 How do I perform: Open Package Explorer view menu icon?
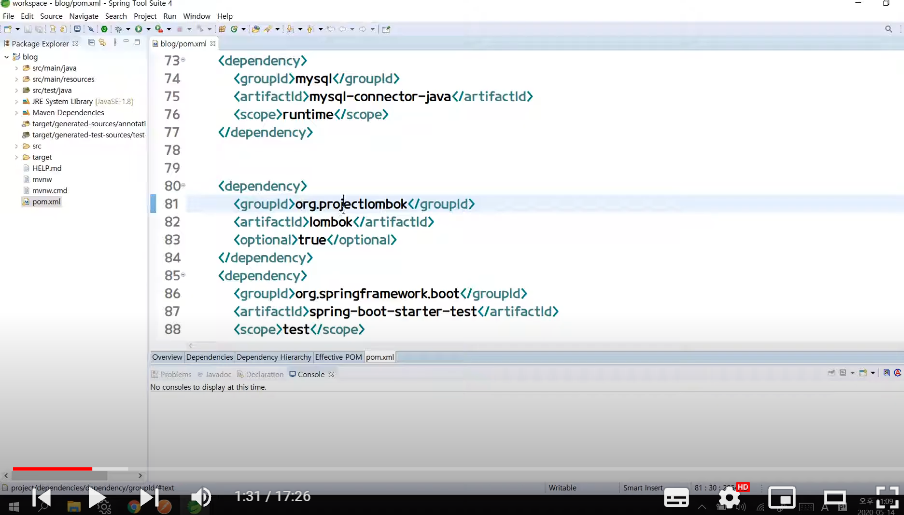115,43
